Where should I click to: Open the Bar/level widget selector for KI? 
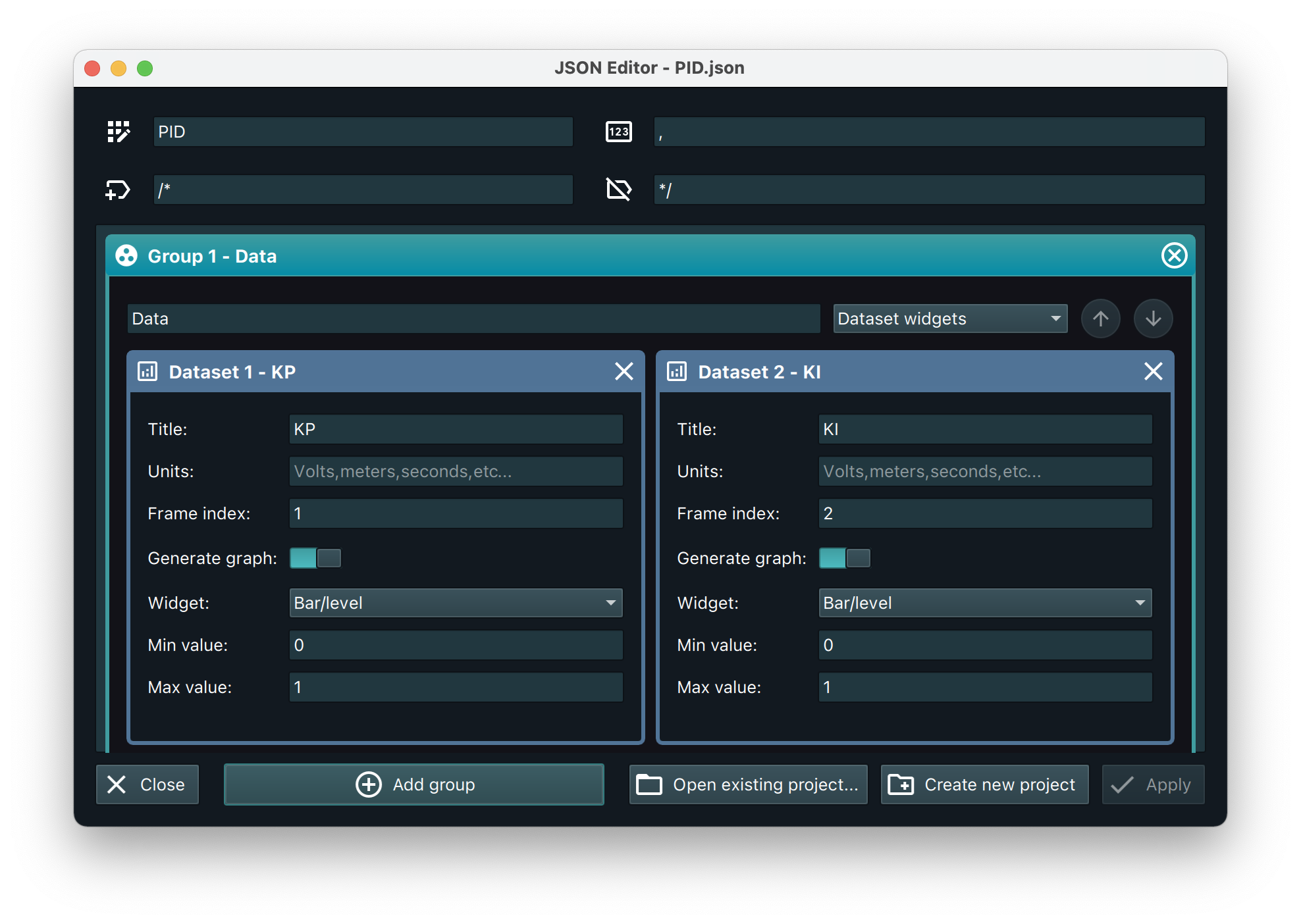coord(985,603)
